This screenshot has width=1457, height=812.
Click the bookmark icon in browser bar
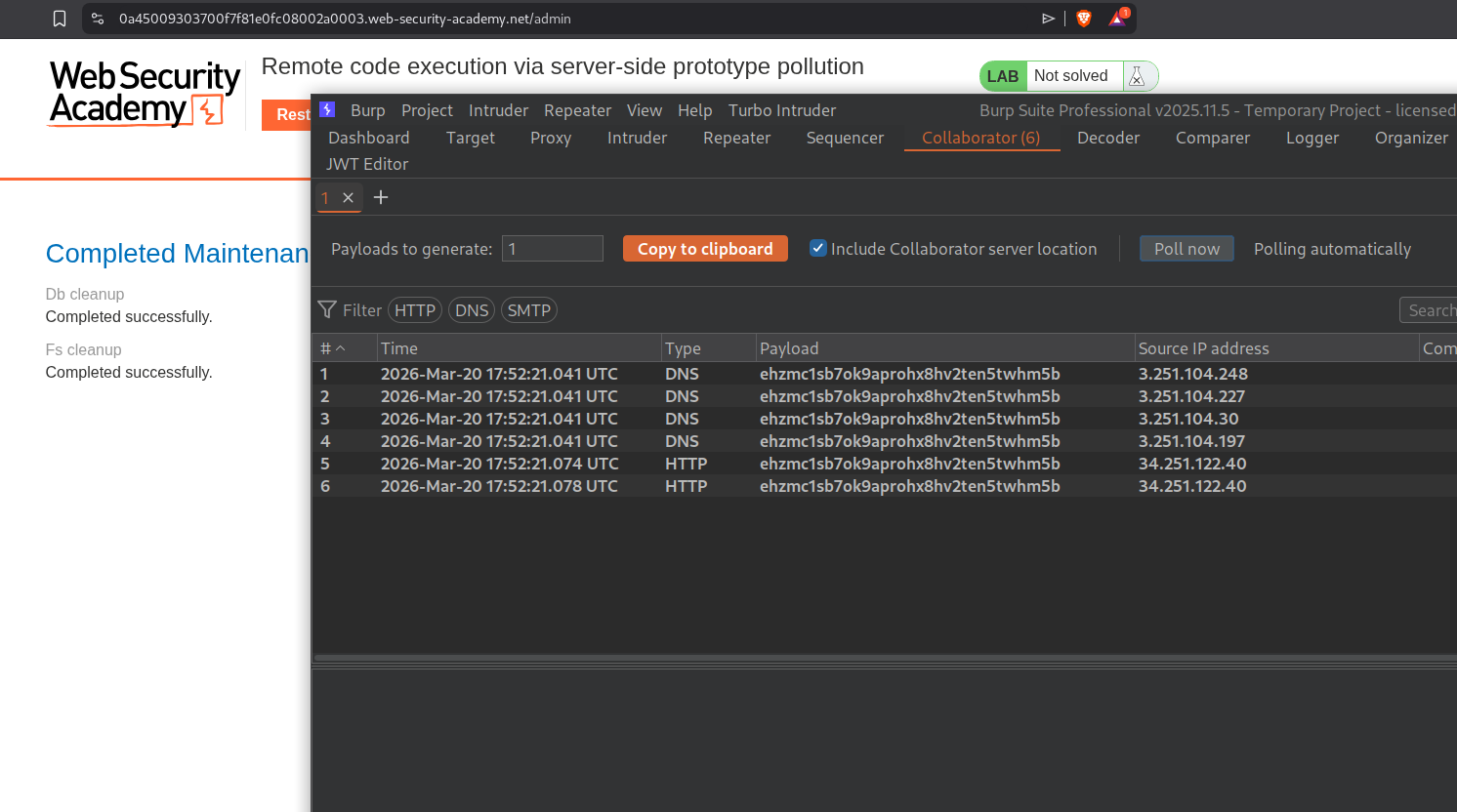[60, 19]
